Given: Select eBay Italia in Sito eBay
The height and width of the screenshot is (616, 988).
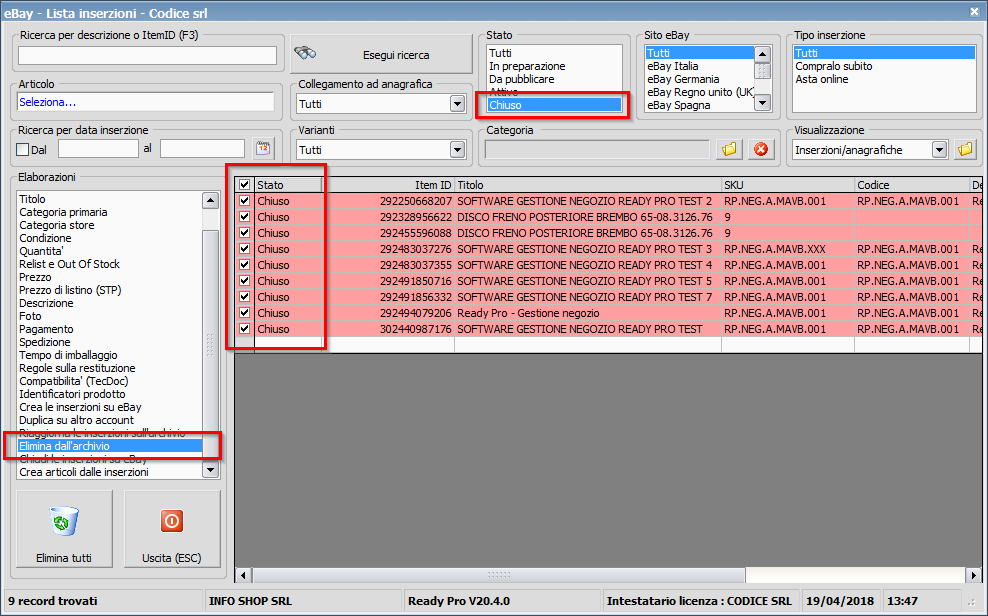Looking at the screenshot, I should pos(699,66).
